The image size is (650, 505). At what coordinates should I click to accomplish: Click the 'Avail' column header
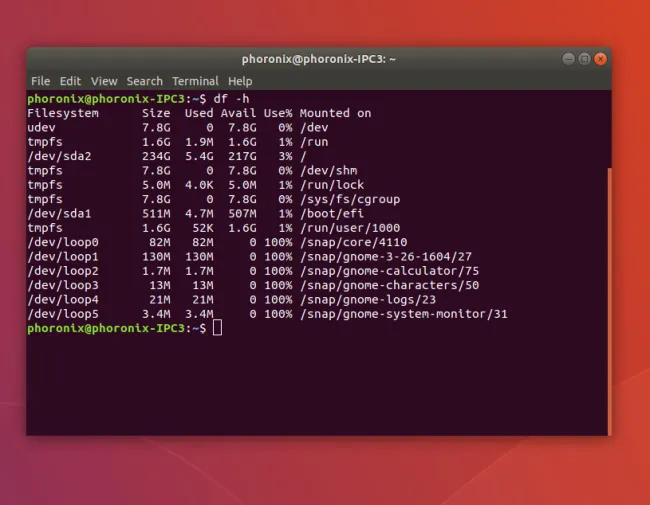click(238, 113)
